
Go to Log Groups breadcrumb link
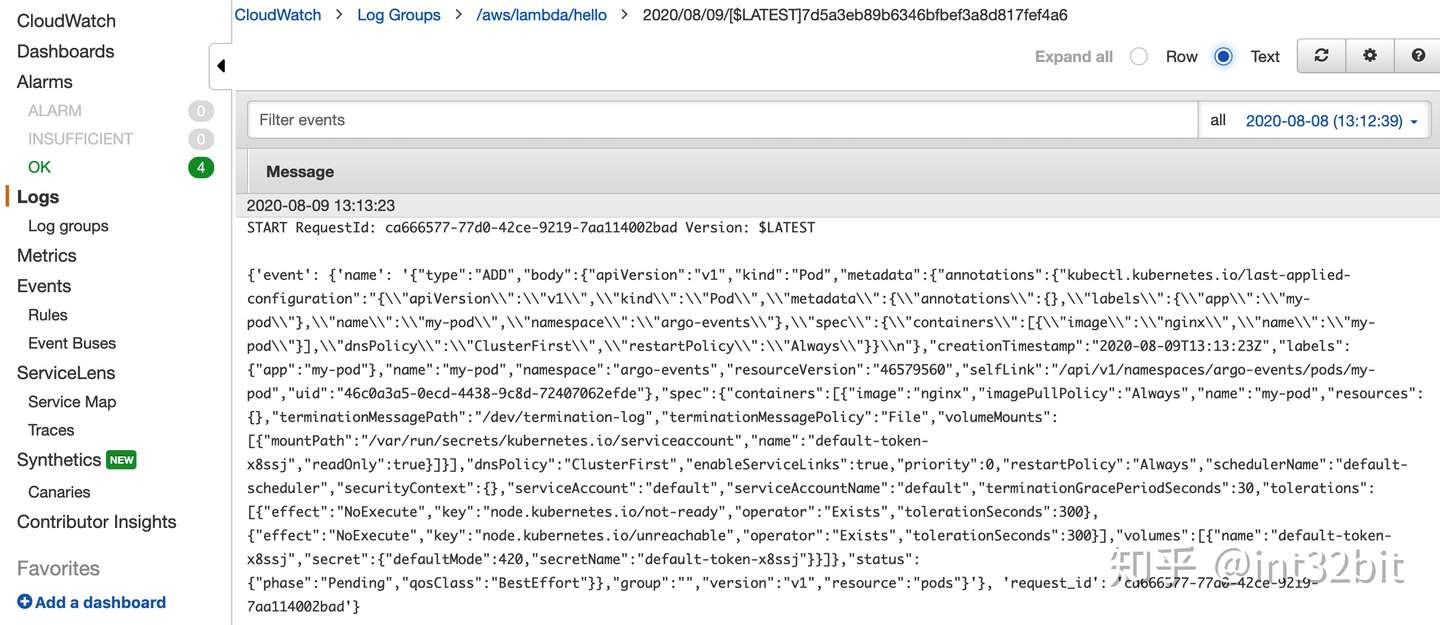pos(399,15)
